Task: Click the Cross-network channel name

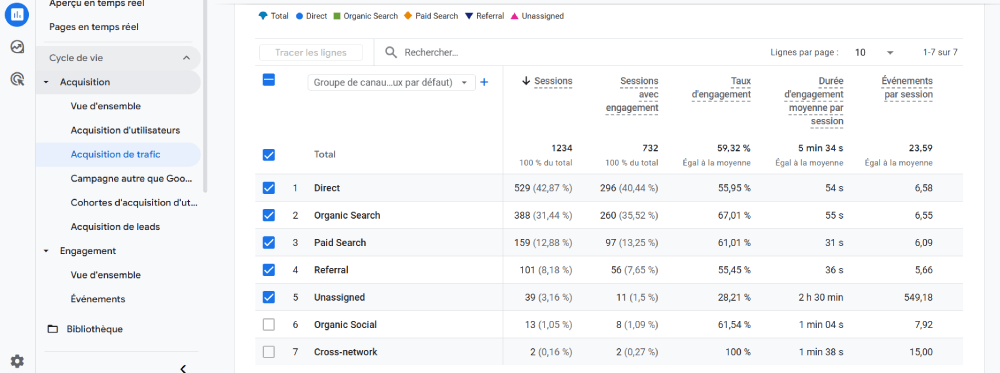Action: coord(346,352)
